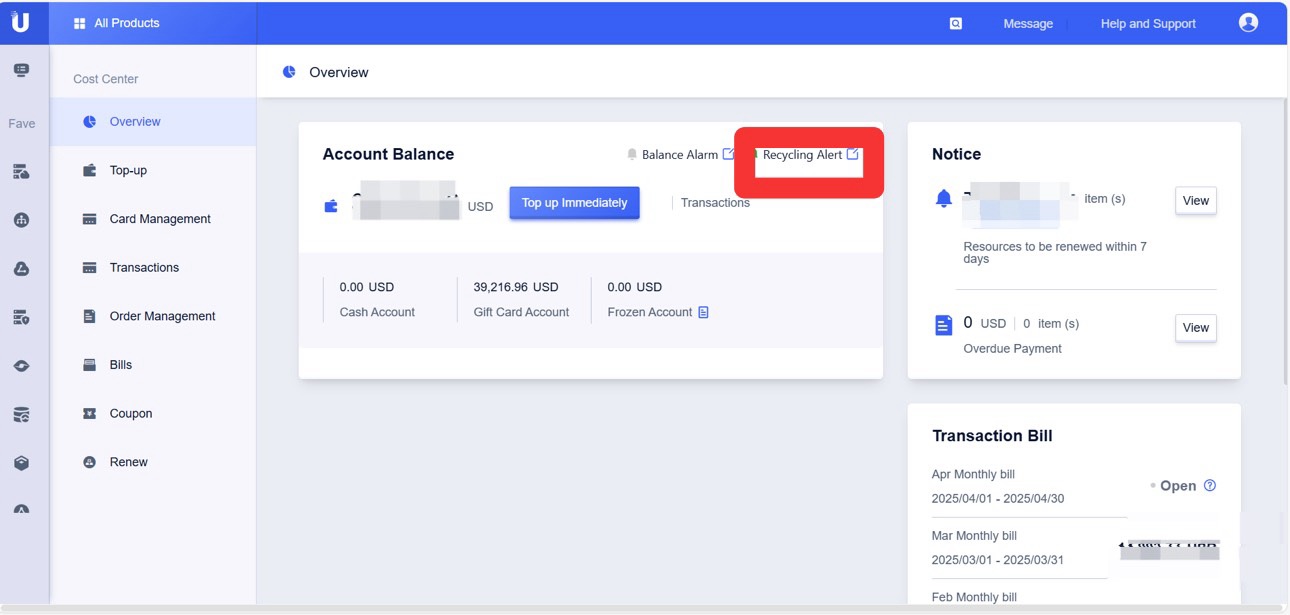The image size is (1290, 615).
Task: Click the Cash Account label
Action: (x=377, y=312)
